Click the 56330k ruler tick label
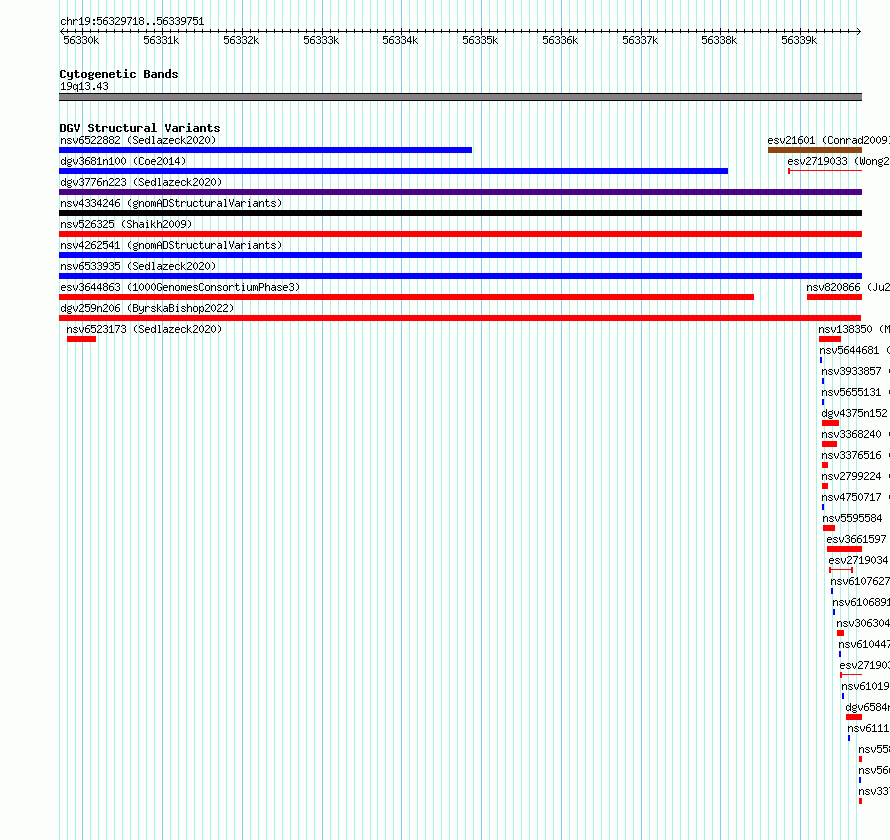 81,40
